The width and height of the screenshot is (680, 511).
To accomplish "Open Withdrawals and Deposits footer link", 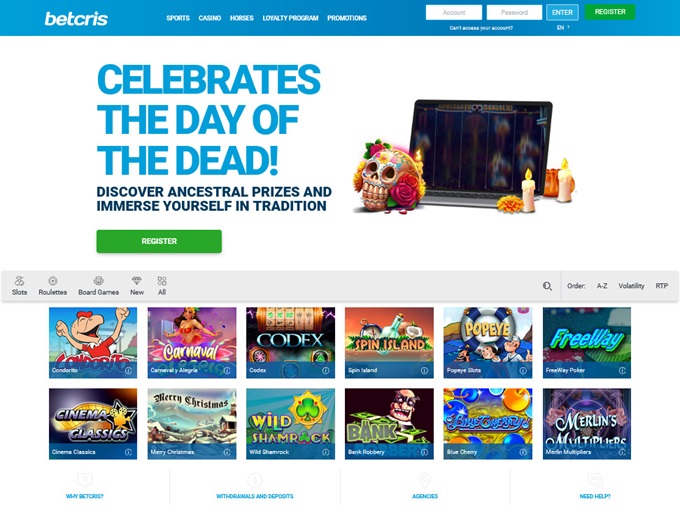I will (255, 496).
